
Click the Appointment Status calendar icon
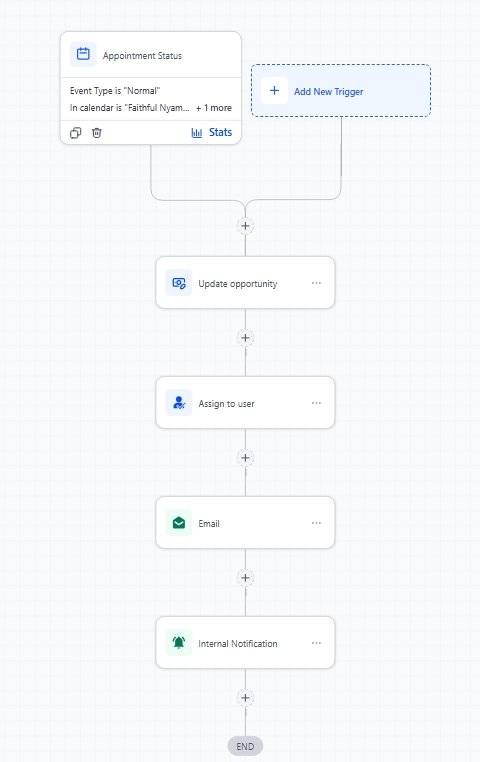pyautogui.click(x=83, y=54)
